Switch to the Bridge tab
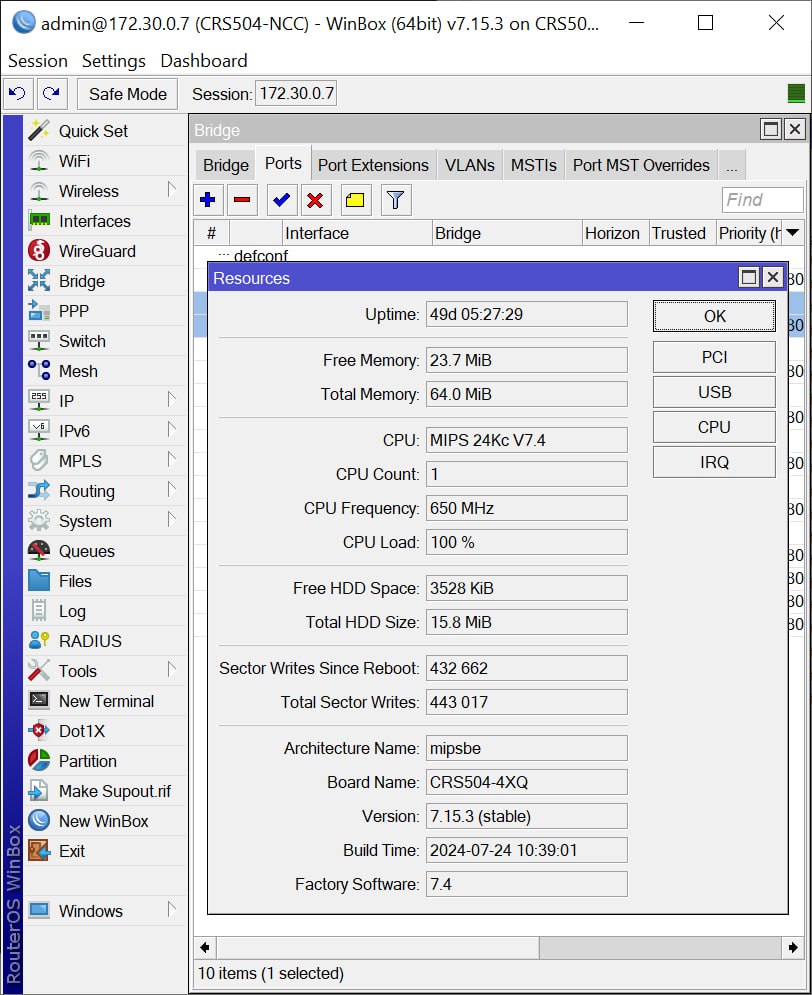 click(226, 165)
